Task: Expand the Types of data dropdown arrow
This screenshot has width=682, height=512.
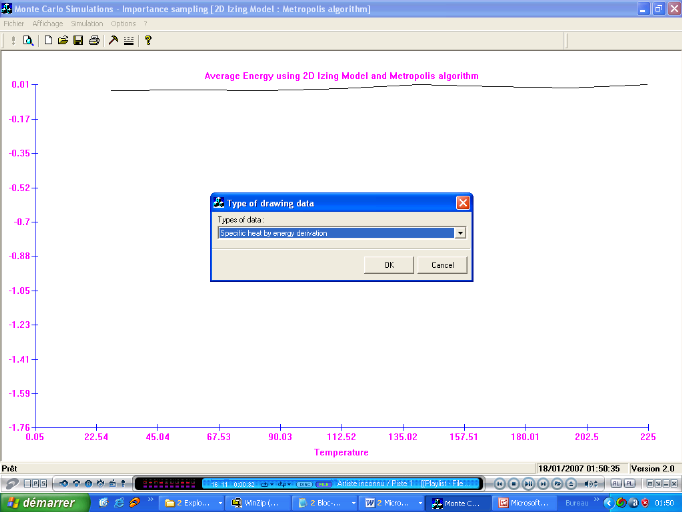Action: point(460,233)
